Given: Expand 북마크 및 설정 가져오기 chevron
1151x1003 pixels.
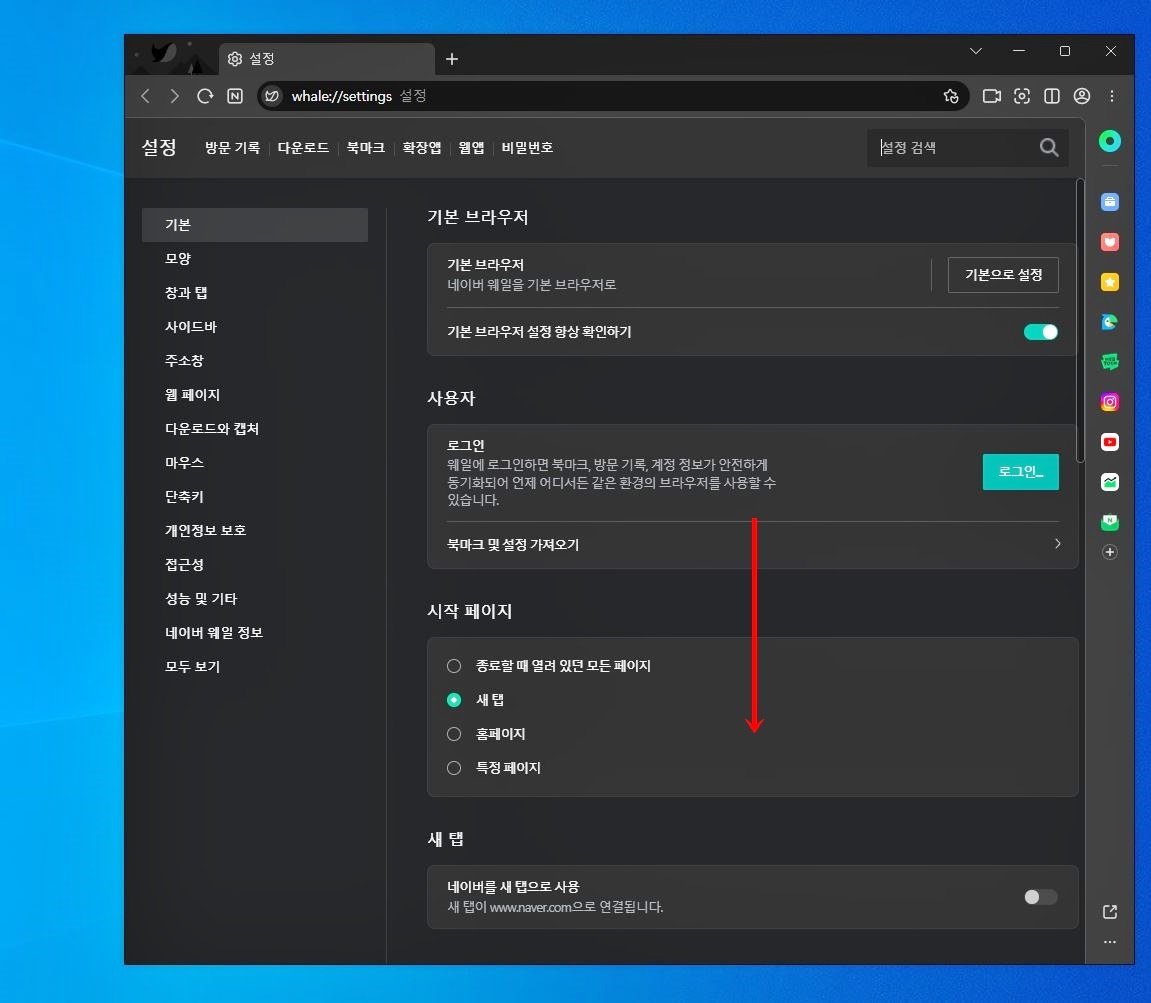Looking at the screenshot, I should pyautogui.click(x=1058, y=544).
